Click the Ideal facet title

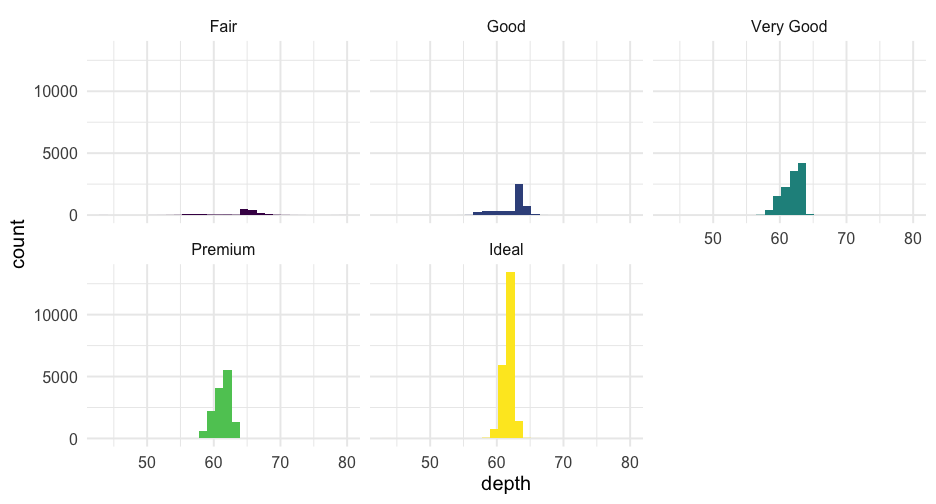point(505,249)
